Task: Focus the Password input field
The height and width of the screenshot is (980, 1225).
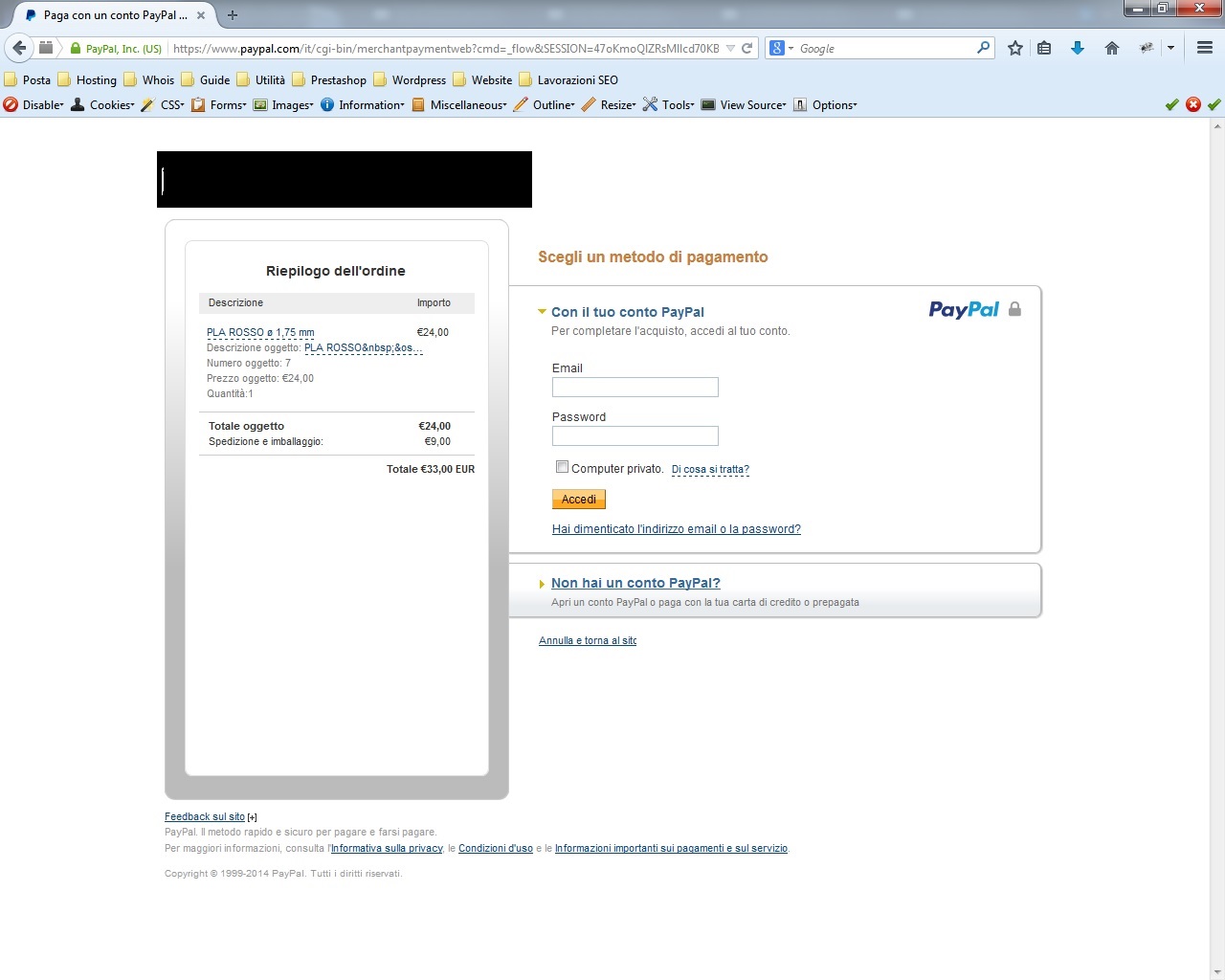Action: coord(635,435)
